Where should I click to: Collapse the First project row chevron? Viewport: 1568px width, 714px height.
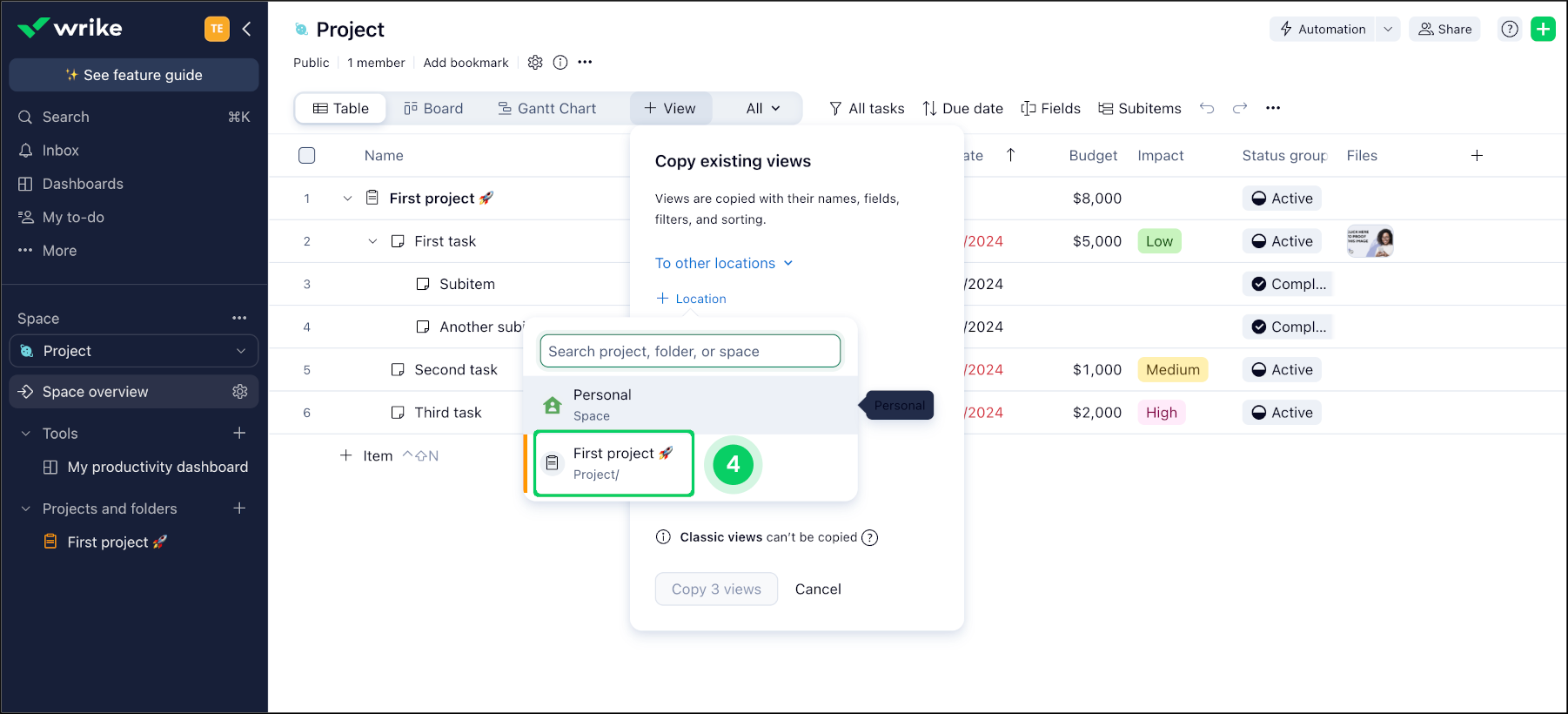tap(347, 199)
